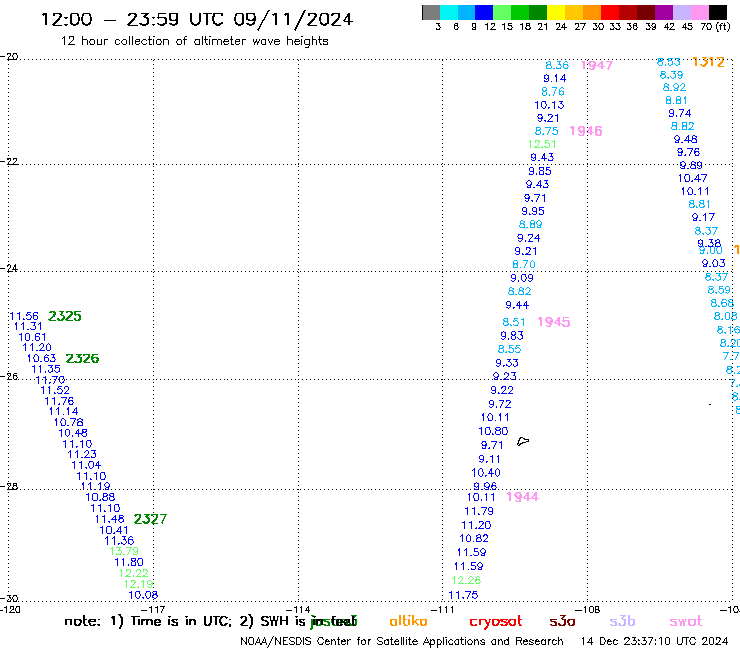Click the small island outline on the map

[523, 442]
